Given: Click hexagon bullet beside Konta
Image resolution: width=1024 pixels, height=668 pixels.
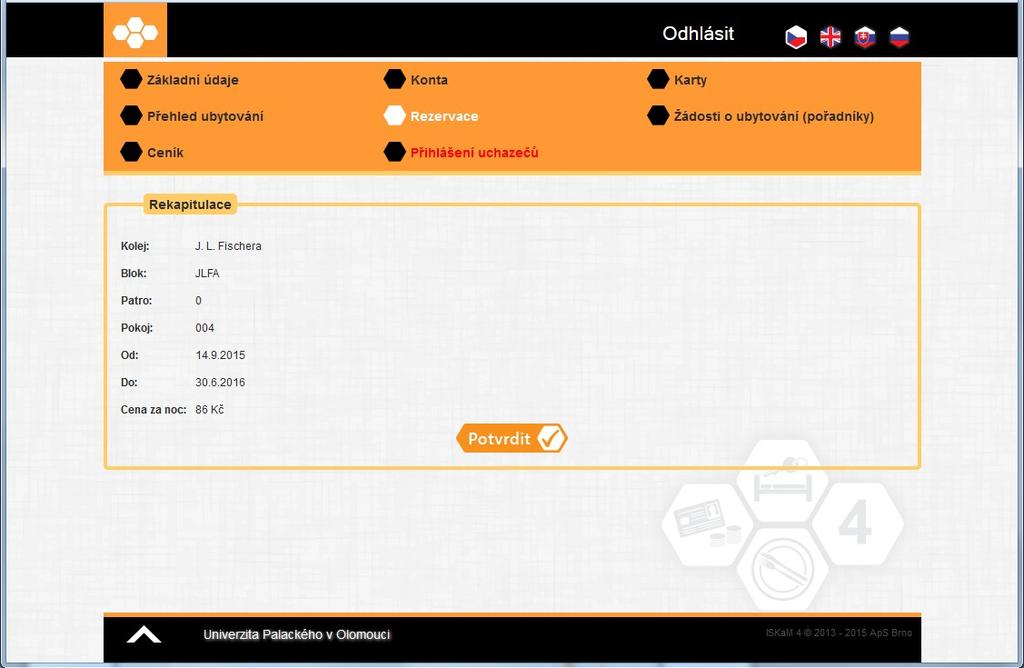Looking at the screenshot, I should pos(394,79).
